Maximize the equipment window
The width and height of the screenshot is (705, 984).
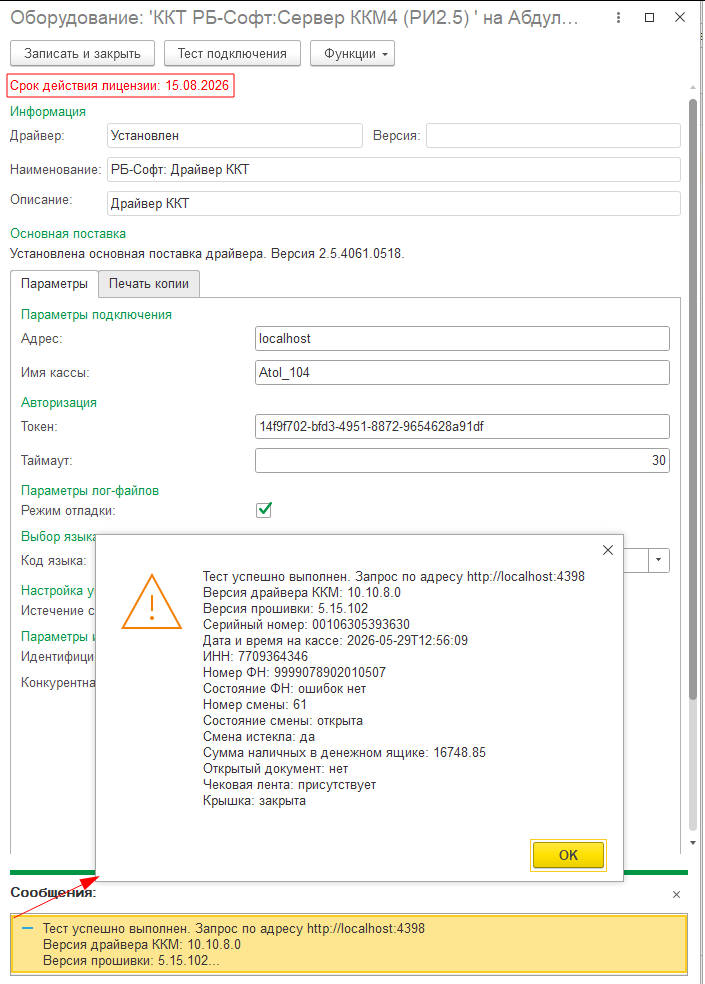click(x=650, y=18)
